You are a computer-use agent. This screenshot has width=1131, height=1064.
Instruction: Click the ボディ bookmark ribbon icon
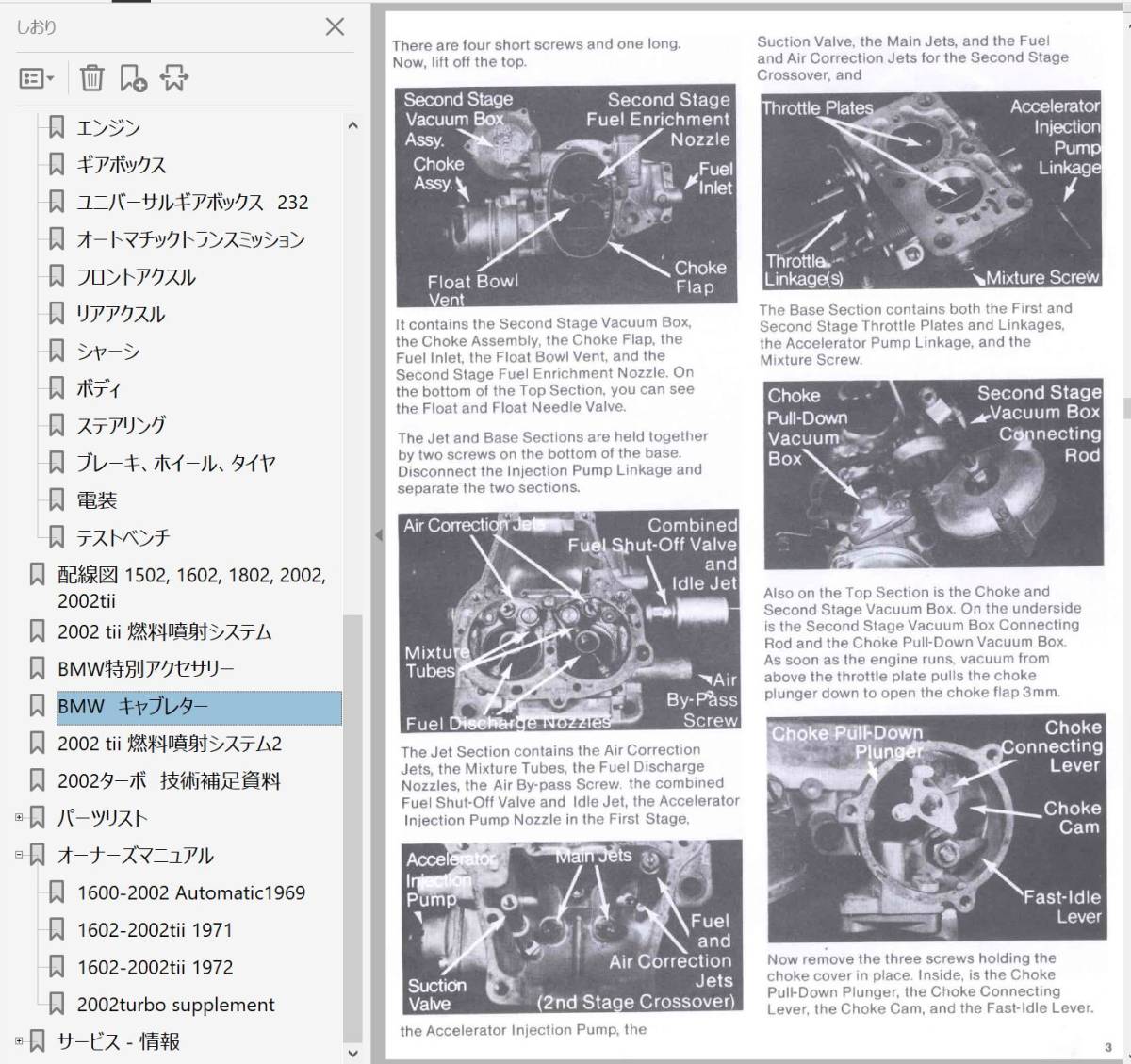[57, 388]
